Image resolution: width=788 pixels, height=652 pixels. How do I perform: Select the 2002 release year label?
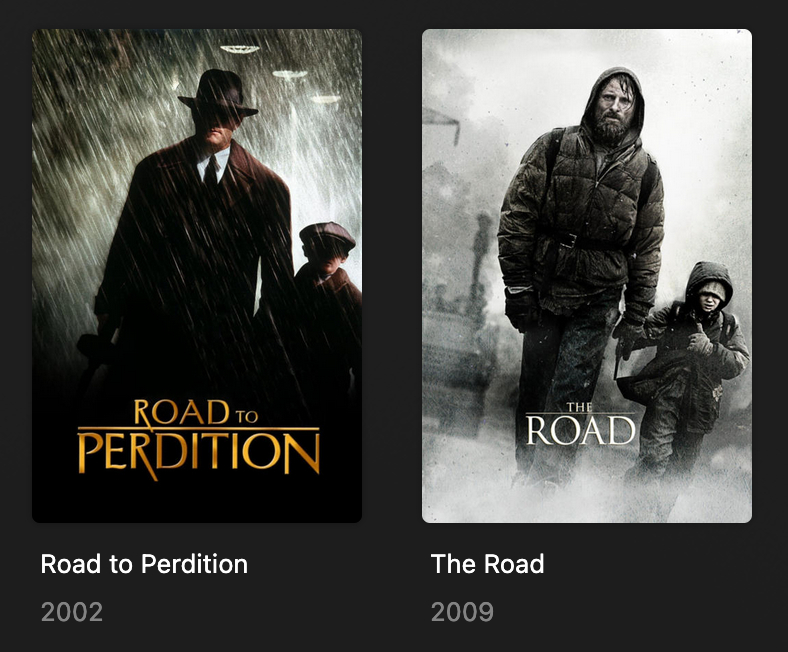[72, 611]
